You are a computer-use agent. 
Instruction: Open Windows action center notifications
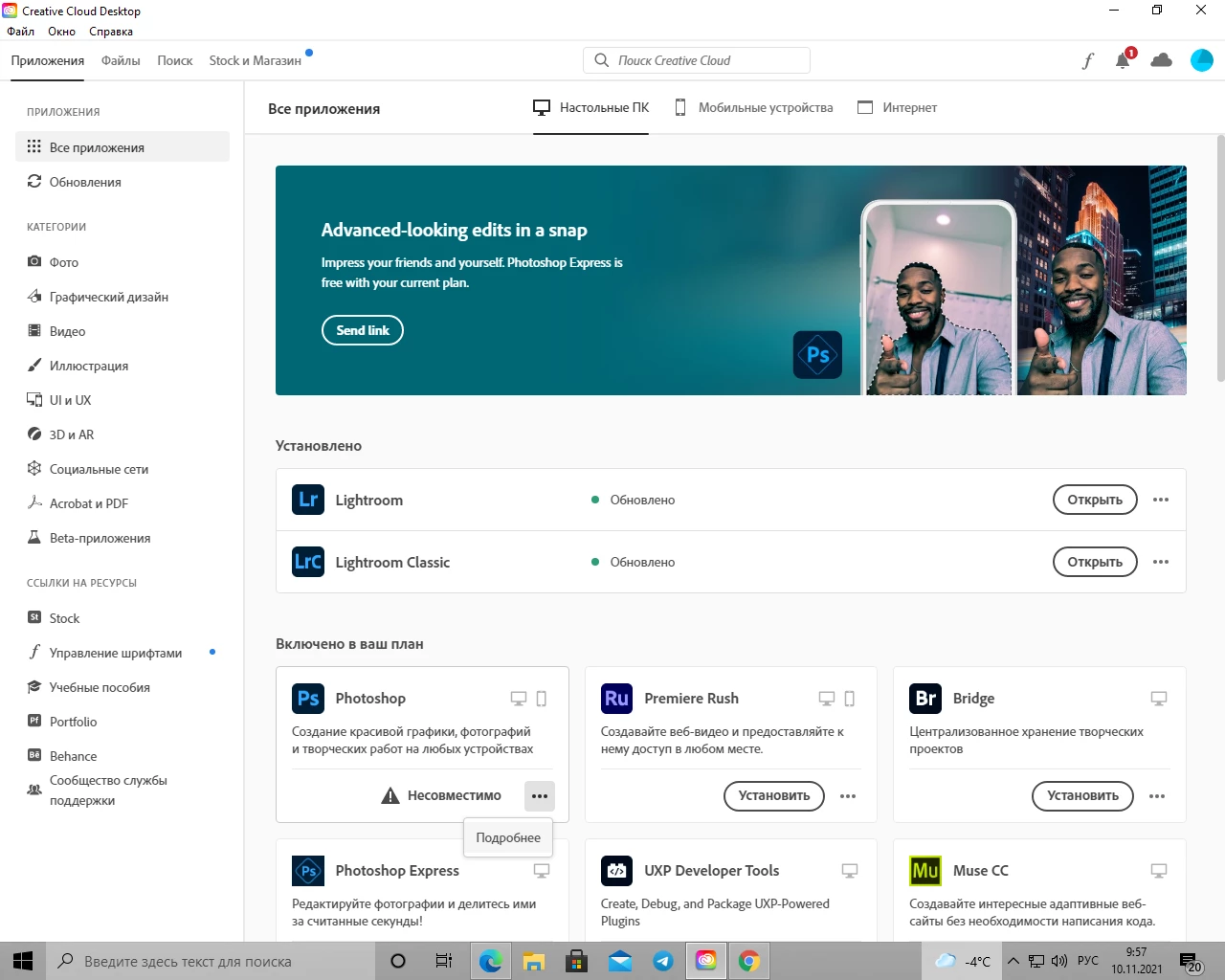pos(1191,961)
